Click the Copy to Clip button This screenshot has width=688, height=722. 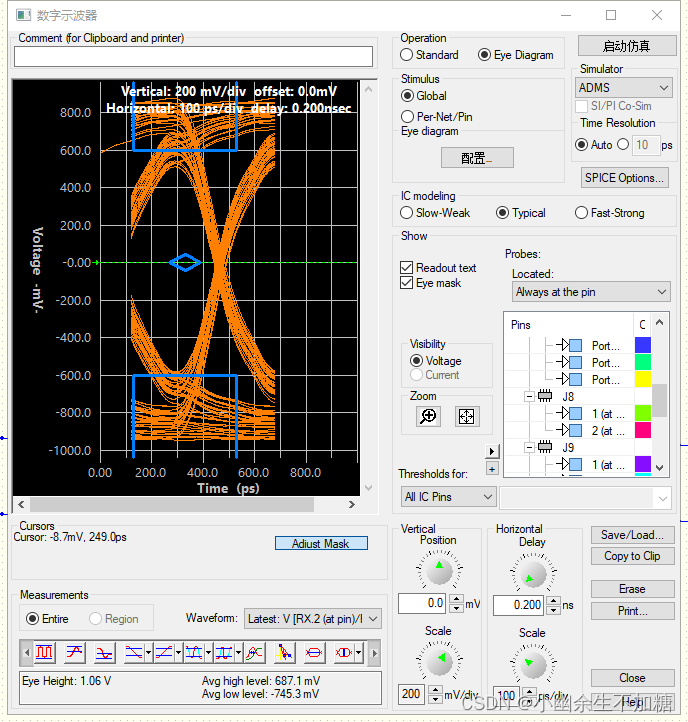point(633,556)
